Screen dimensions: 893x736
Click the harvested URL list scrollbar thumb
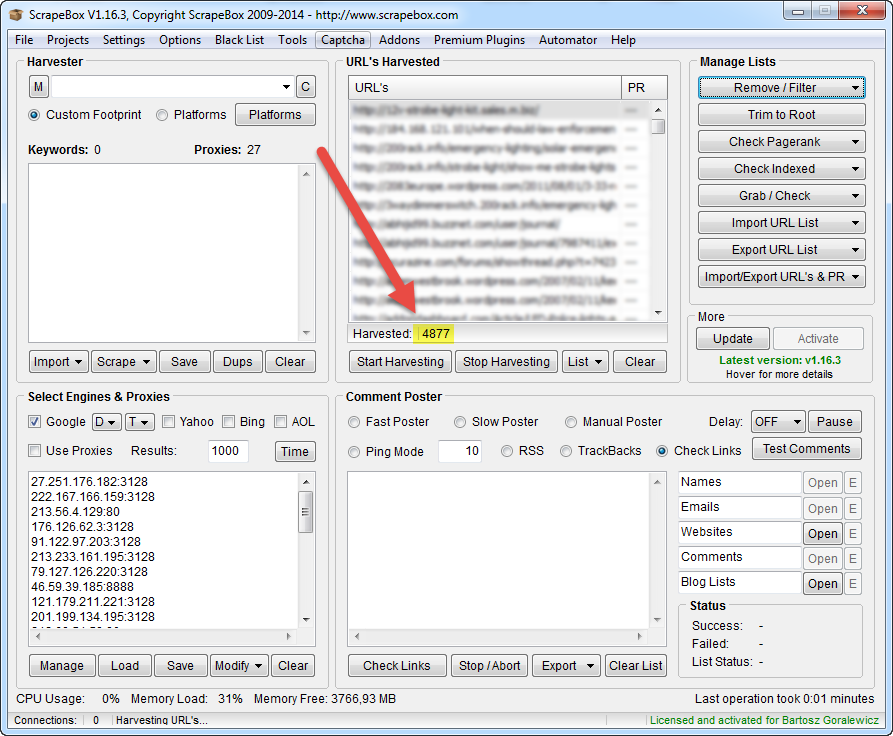tap(658, 126)
